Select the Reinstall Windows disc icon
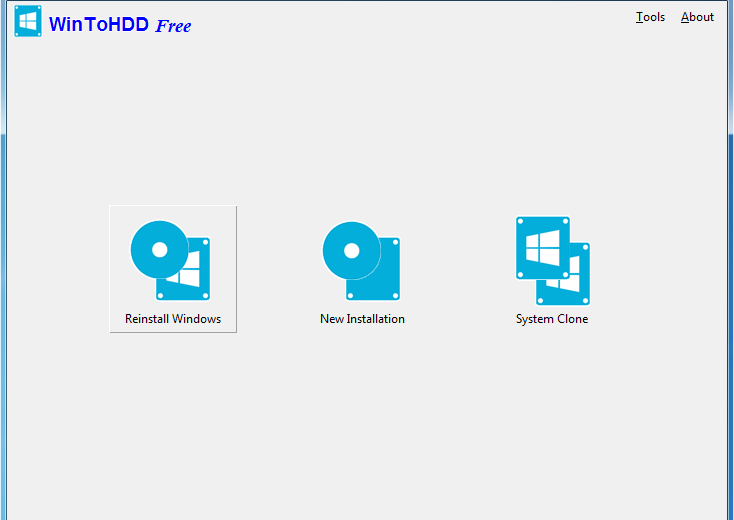This screenshot has width=734, height=520. (170, 260)
